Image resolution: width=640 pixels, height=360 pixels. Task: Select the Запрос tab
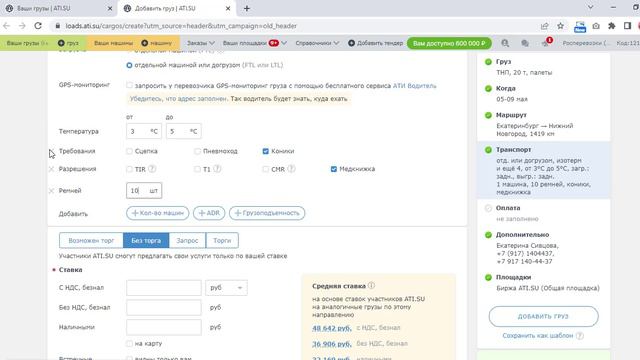point(187,240)
